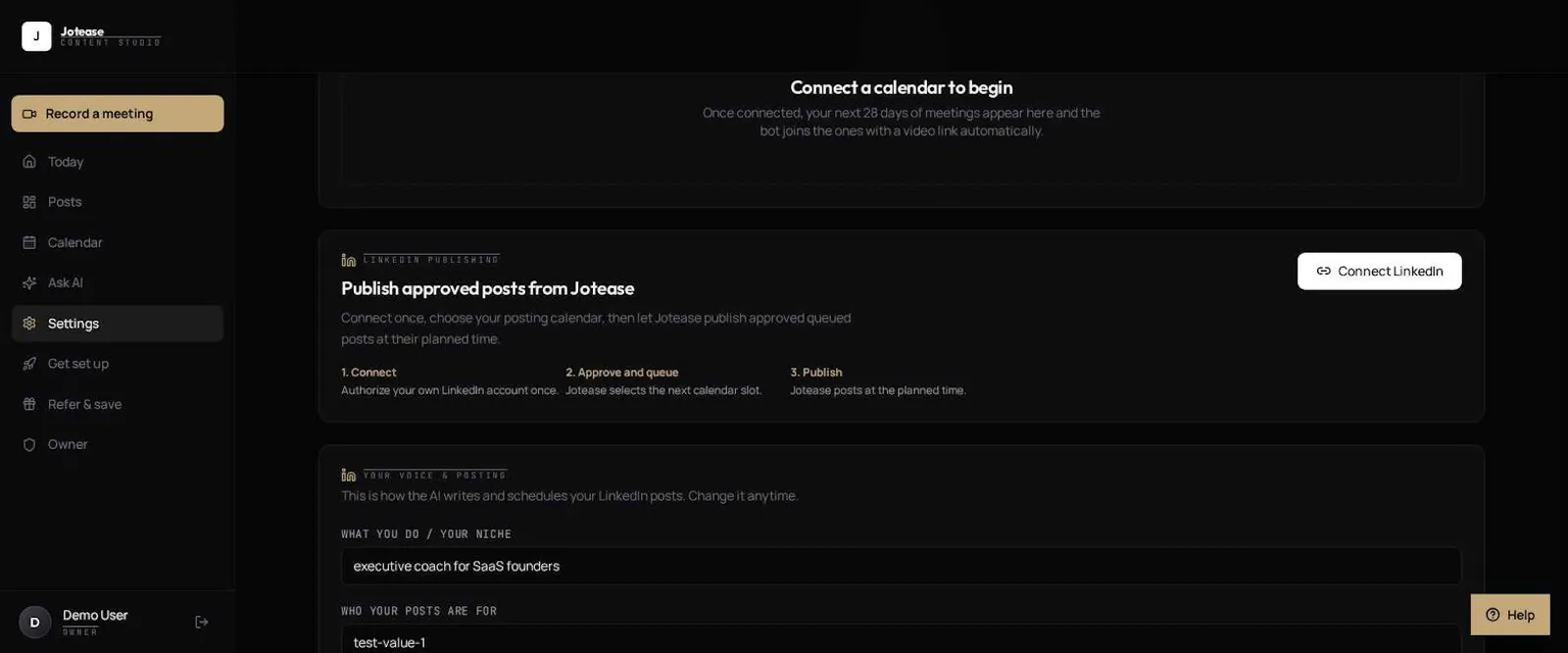The height and width of the screenshot is (653, 1568).
Task: Open the Help button
Action: pyautogui.click(x=1510, y=615)
